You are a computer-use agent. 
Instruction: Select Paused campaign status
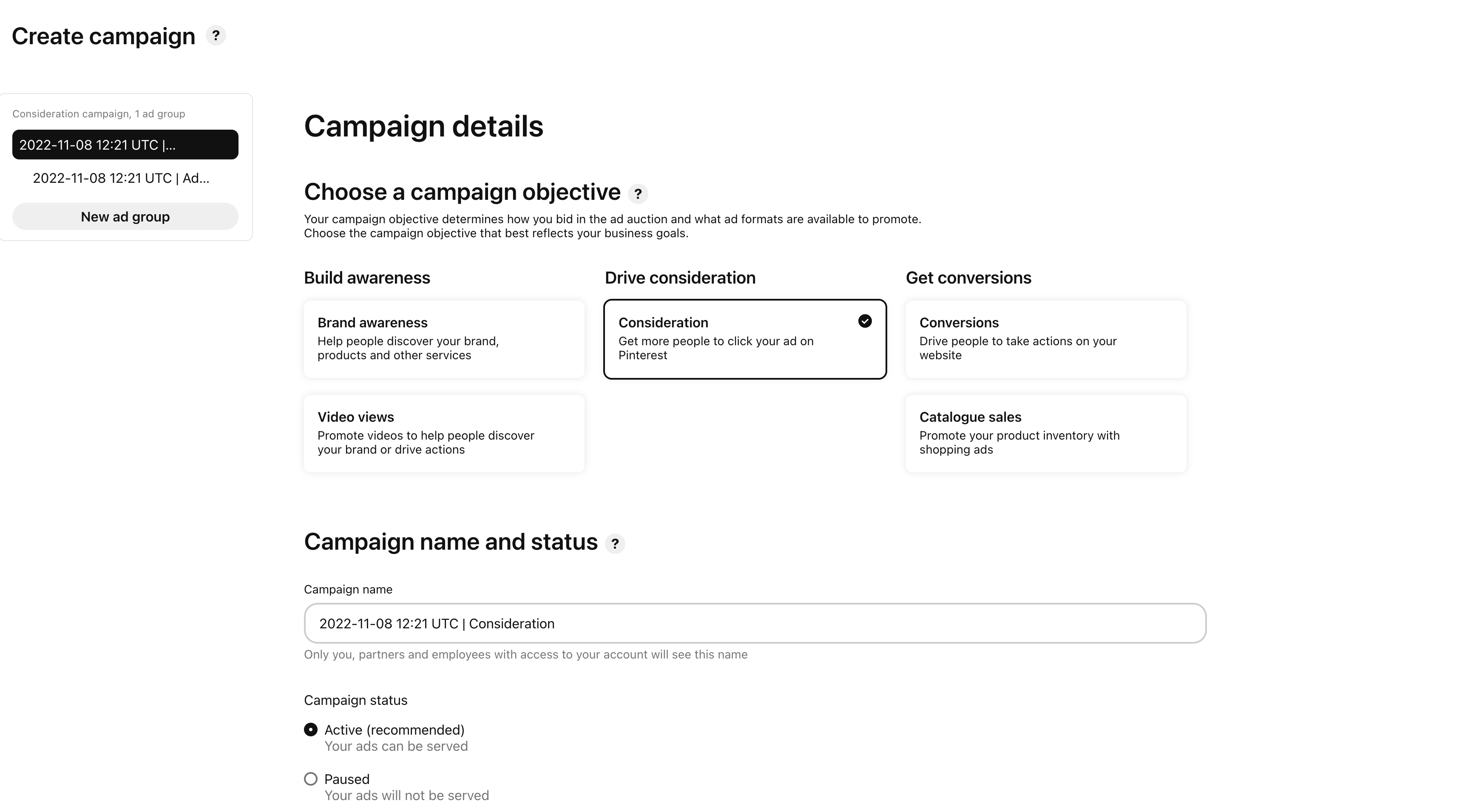[x=311, y=779]
